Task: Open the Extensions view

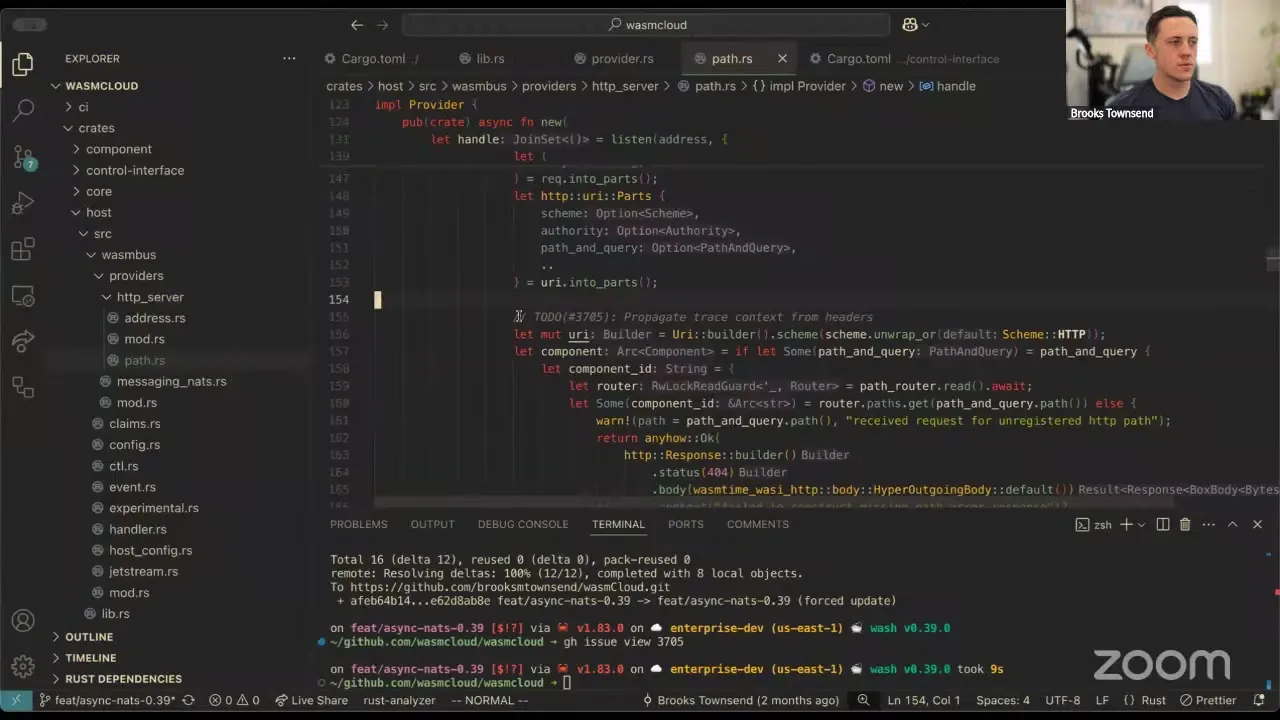Action: (x=22, y=250)
